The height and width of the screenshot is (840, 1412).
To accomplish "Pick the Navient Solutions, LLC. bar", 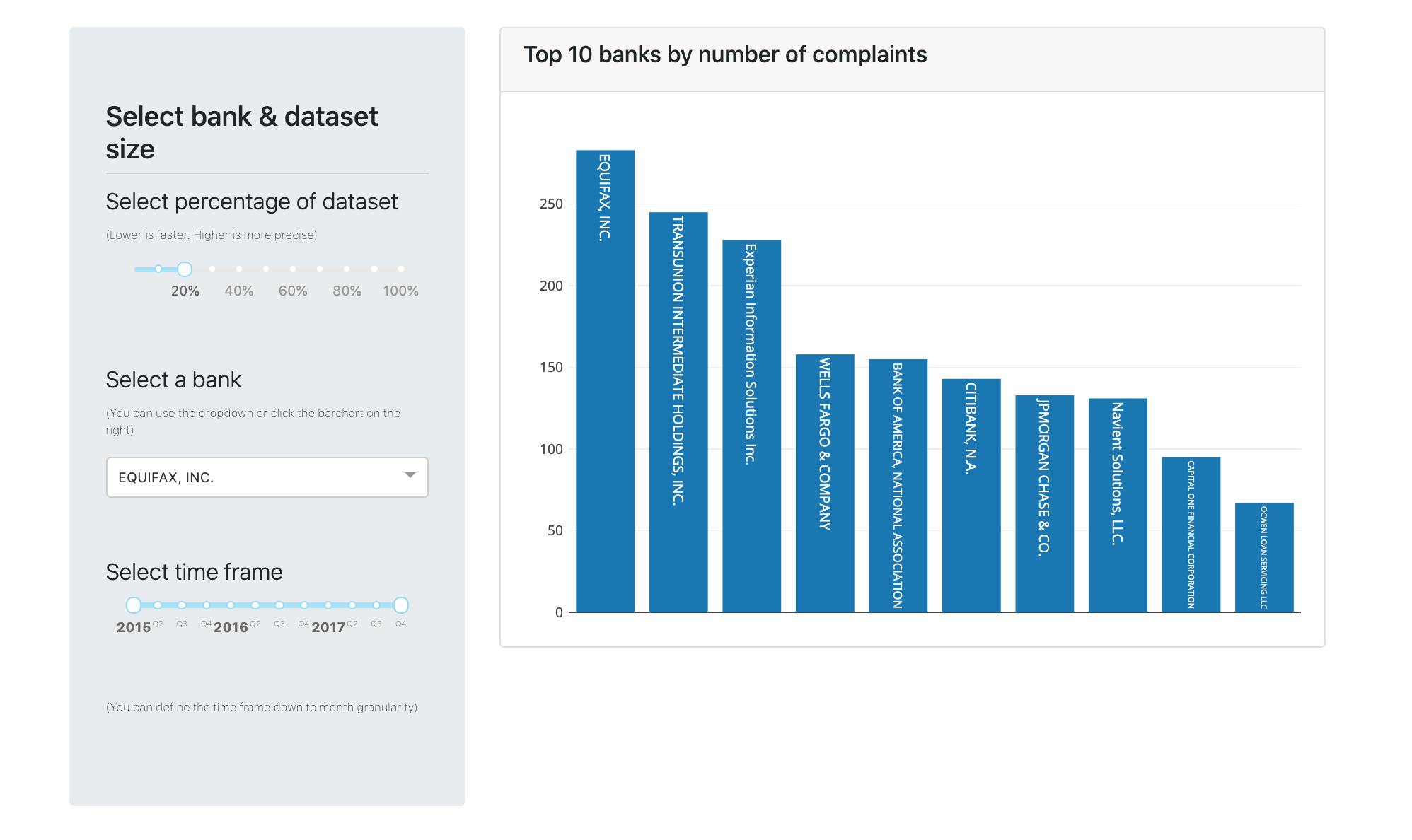I will 1118,506.
